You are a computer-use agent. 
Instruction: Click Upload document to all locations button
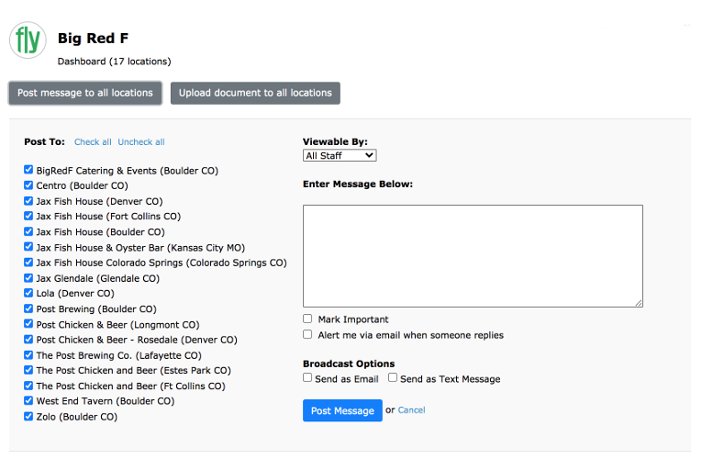point(255,93)
